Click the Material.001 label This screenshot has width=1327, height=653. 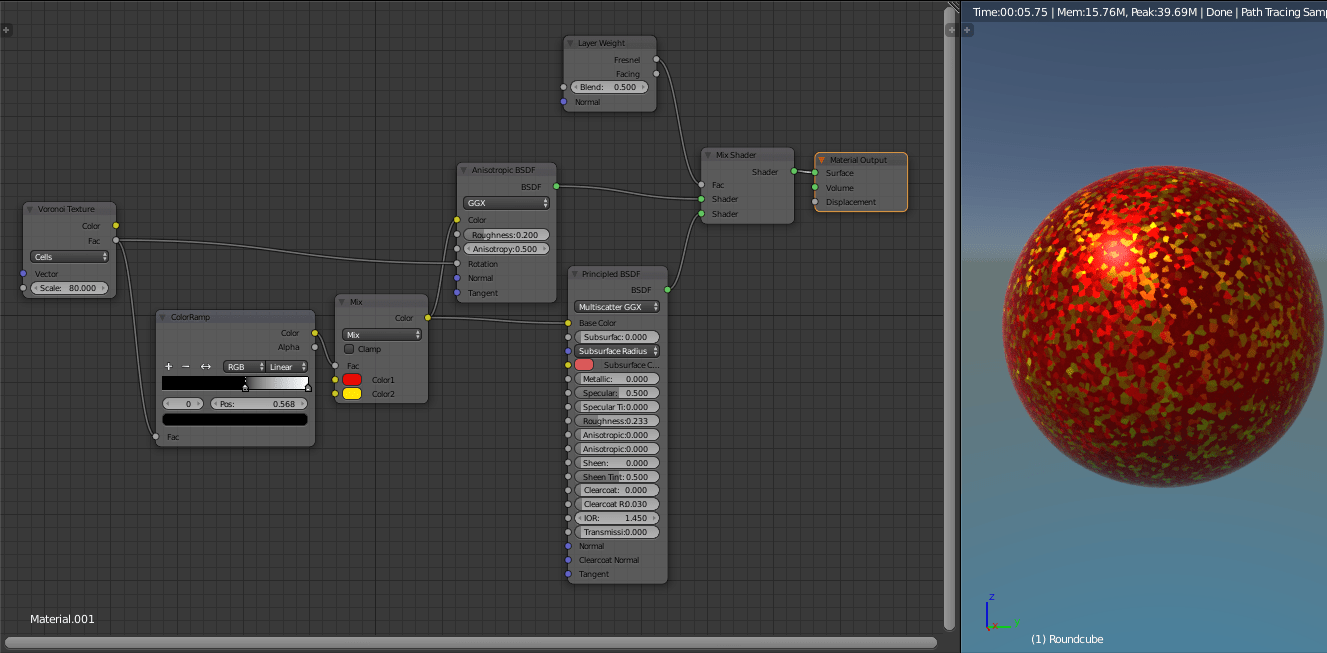pyautogui.click(x=62, y=619)
